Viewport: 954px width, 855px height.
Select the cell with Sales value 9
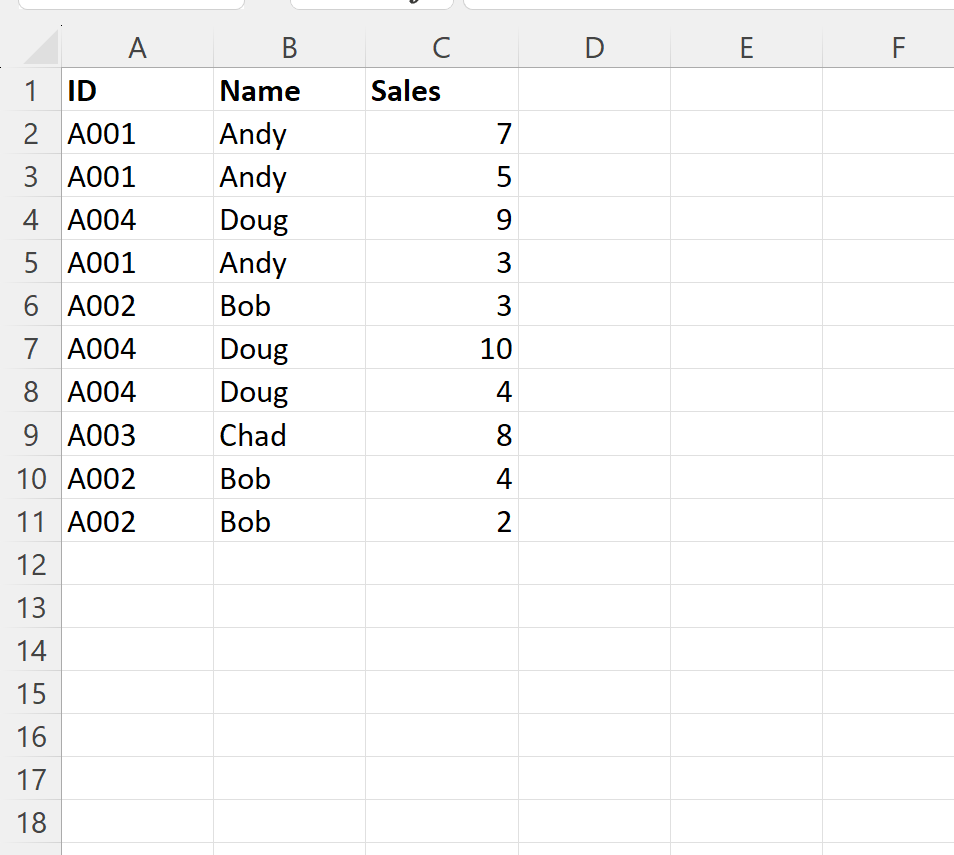(442, 218)
